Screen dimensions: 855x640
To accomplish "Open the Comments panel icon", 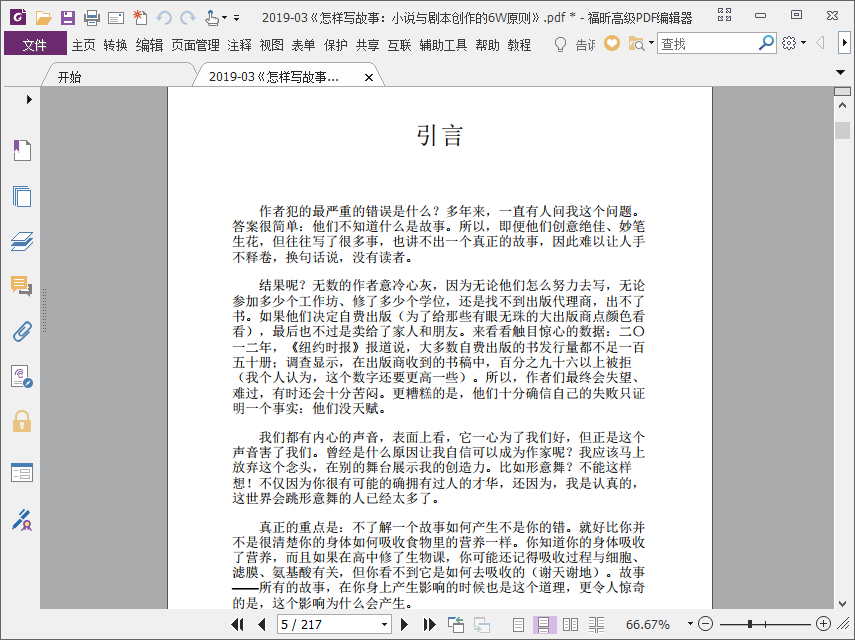I will pyautogui.click(x=22, y=286).
